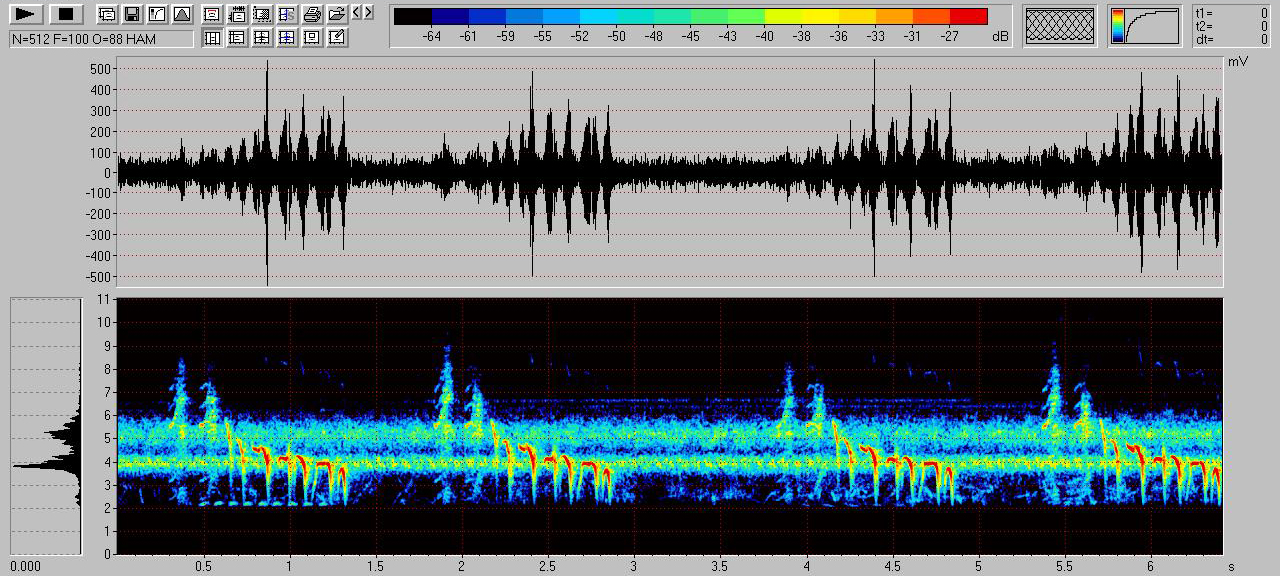This screenshot has height=576, width=1280.
Task: Save using the floppy disk icon
Action: point(131,14)
